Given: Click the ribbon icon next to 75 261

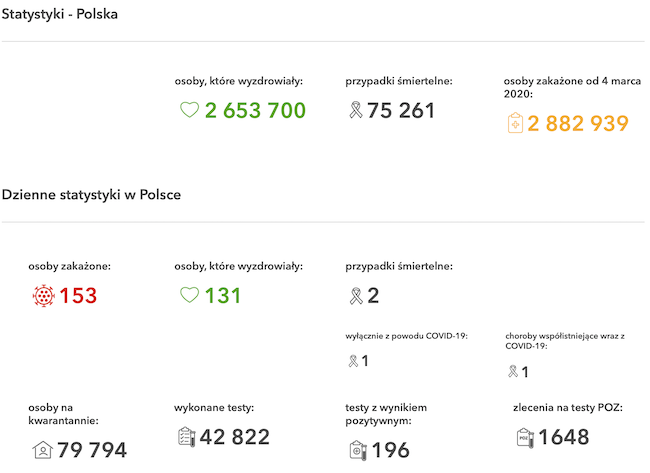Looking at the screenshot, I should coord(356,110).
